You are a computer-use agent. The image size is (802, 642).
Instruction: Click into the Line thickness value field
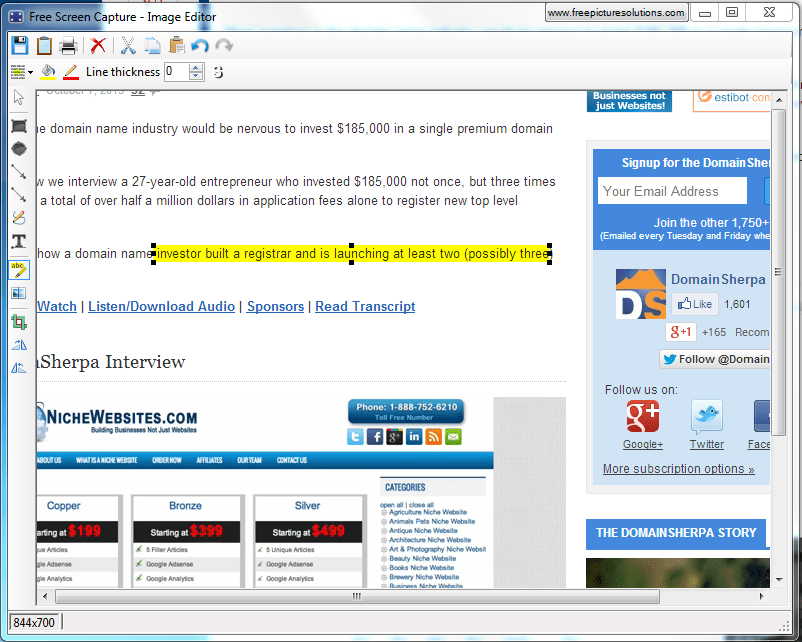point(176,72)
